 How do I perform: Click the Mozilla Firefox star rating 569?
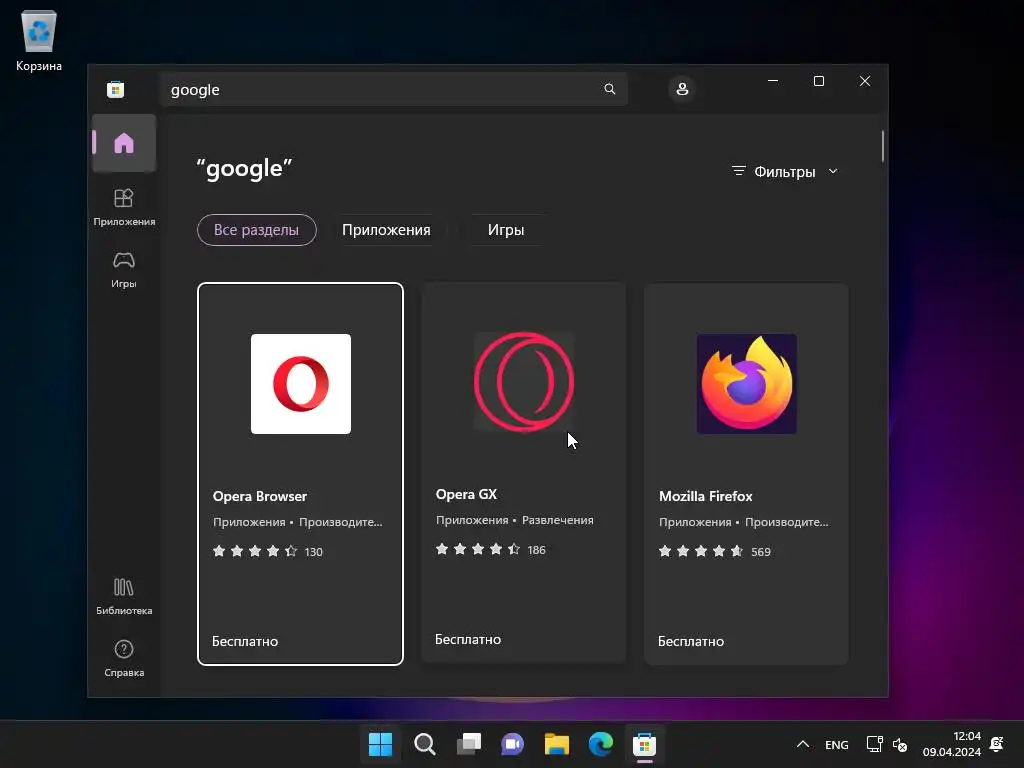pyautogui.click(x=714, y=551)
